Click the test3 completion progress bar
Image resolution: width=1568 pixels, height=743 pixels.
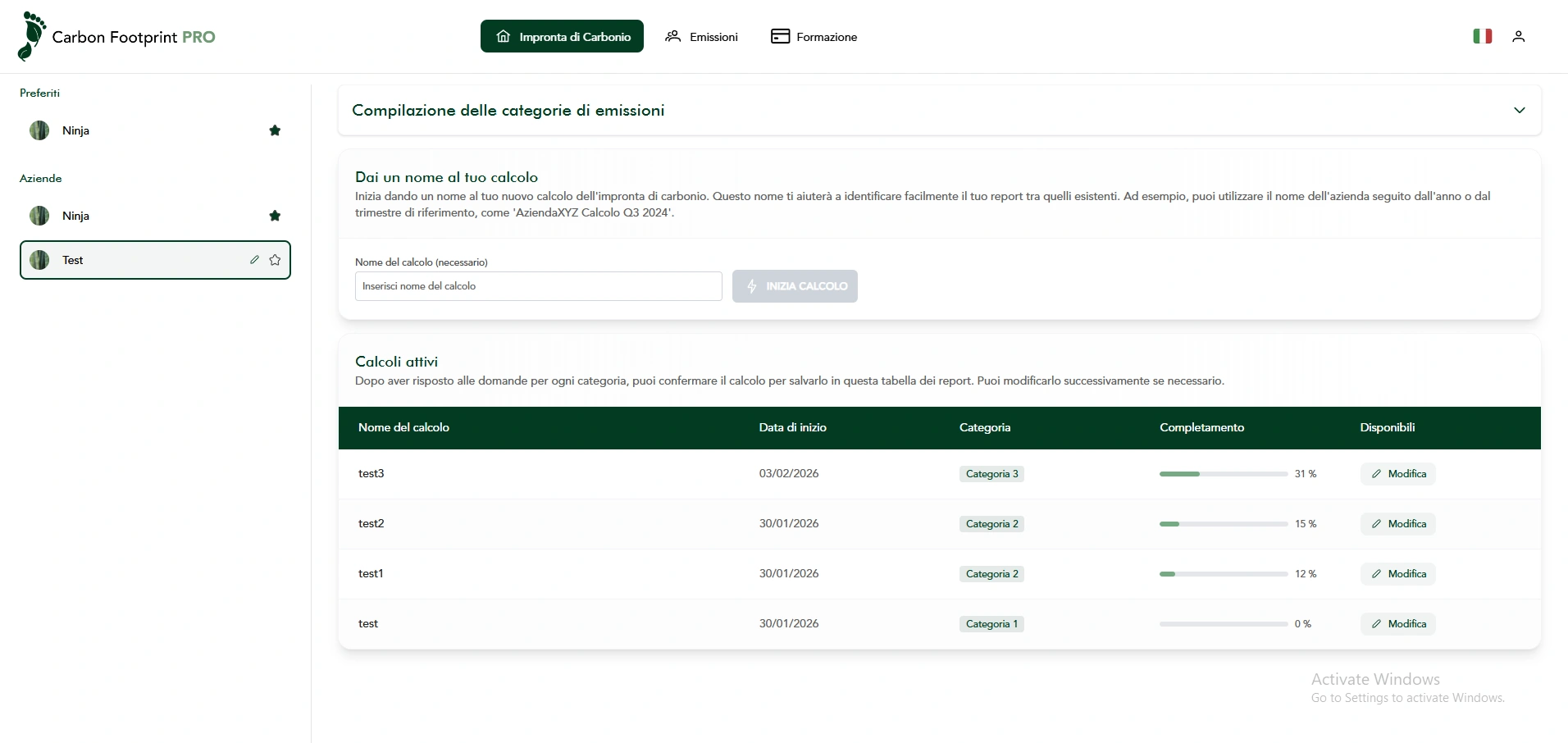1223,474
